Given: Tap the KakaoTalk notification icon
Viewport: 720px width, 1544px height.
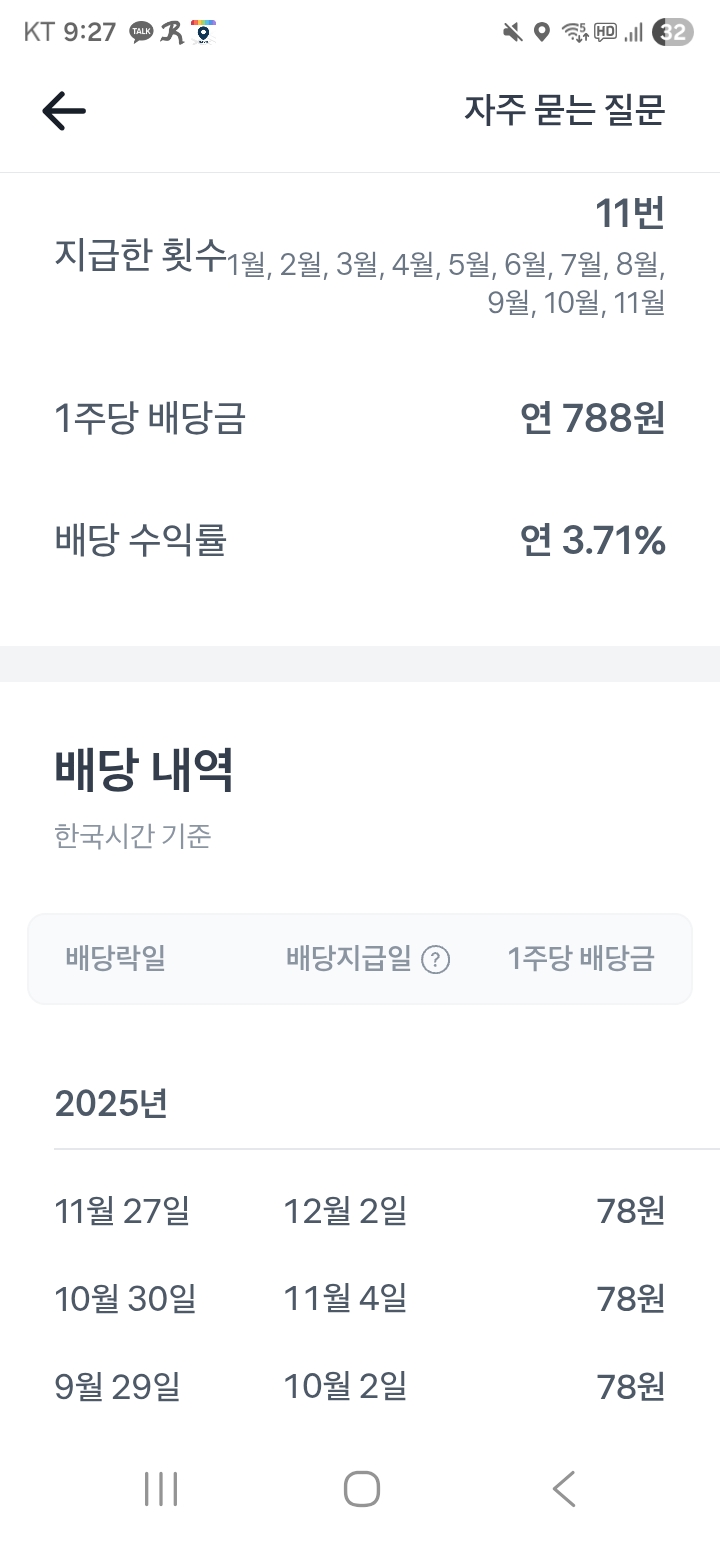Looking at the screenshot, I should [x=141, y=33].
